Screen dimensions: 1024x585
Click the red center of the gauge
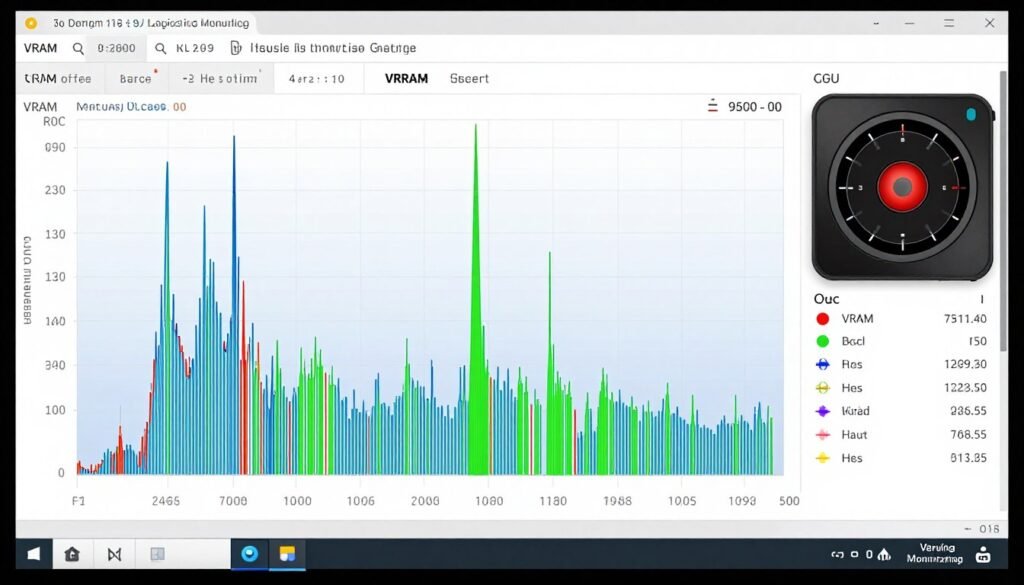(x=901, y=188)
